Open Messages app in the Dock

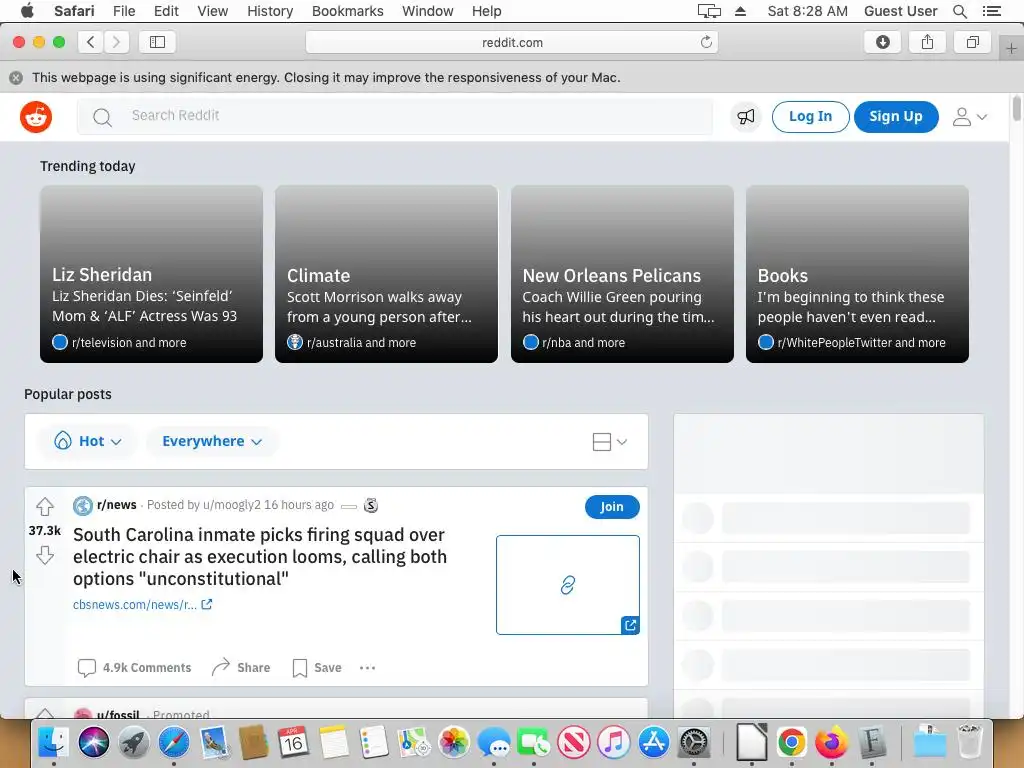coord(494,743)
